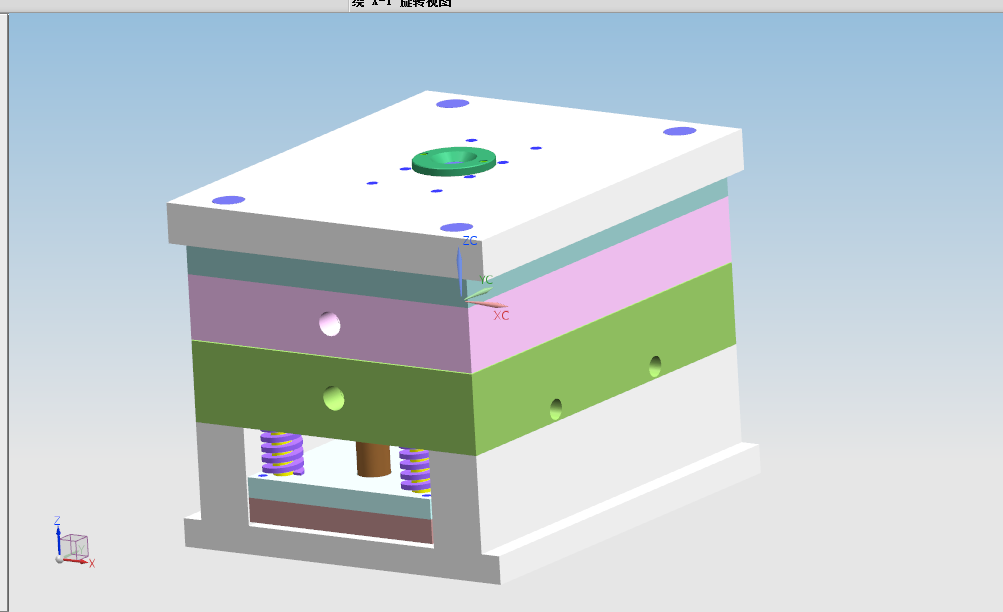Select the XC axis label of WCS

[x=501, y=315]
